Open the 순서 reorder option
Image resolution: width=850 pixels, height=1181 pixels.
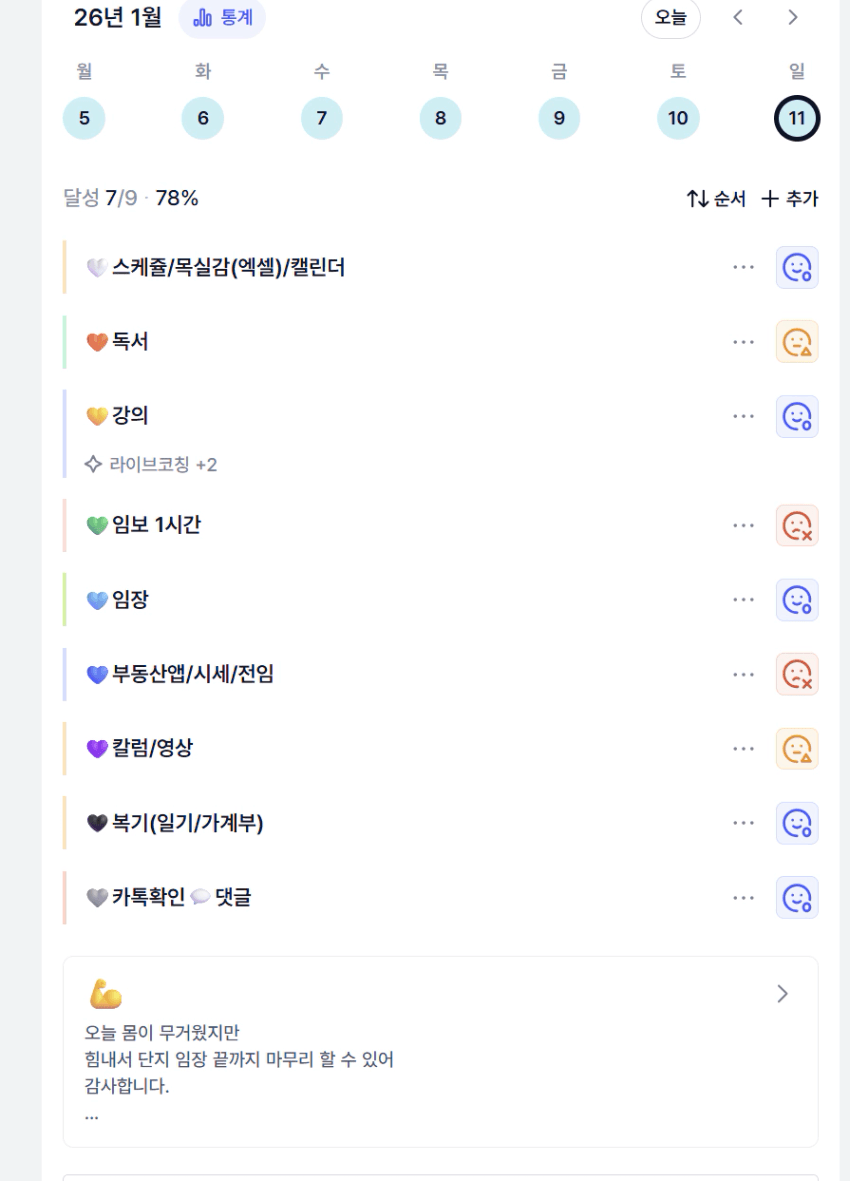click(716, 199)
